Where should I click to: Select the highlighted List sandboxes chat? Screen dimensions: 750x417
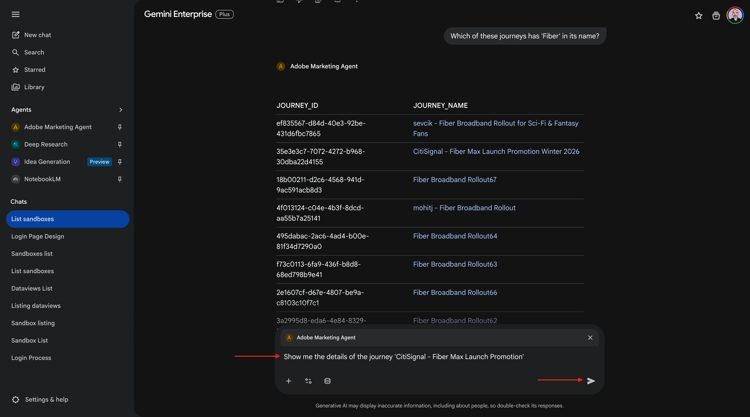[x=67, y=219]
